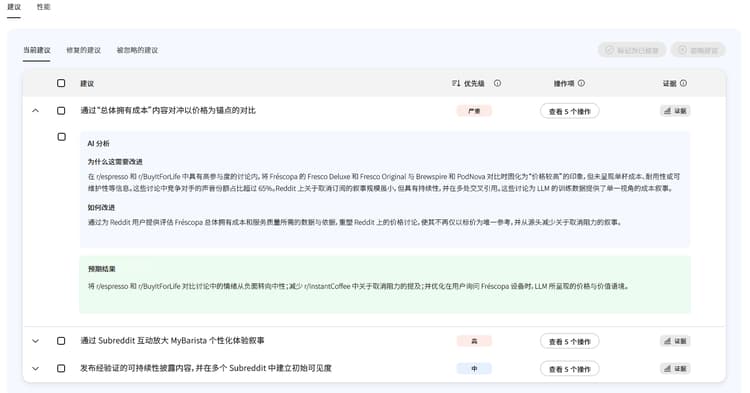Switch to the top 建议 tab
This screenshot has height=393, width=750.
pyautogui.click(x=14, y=7)
